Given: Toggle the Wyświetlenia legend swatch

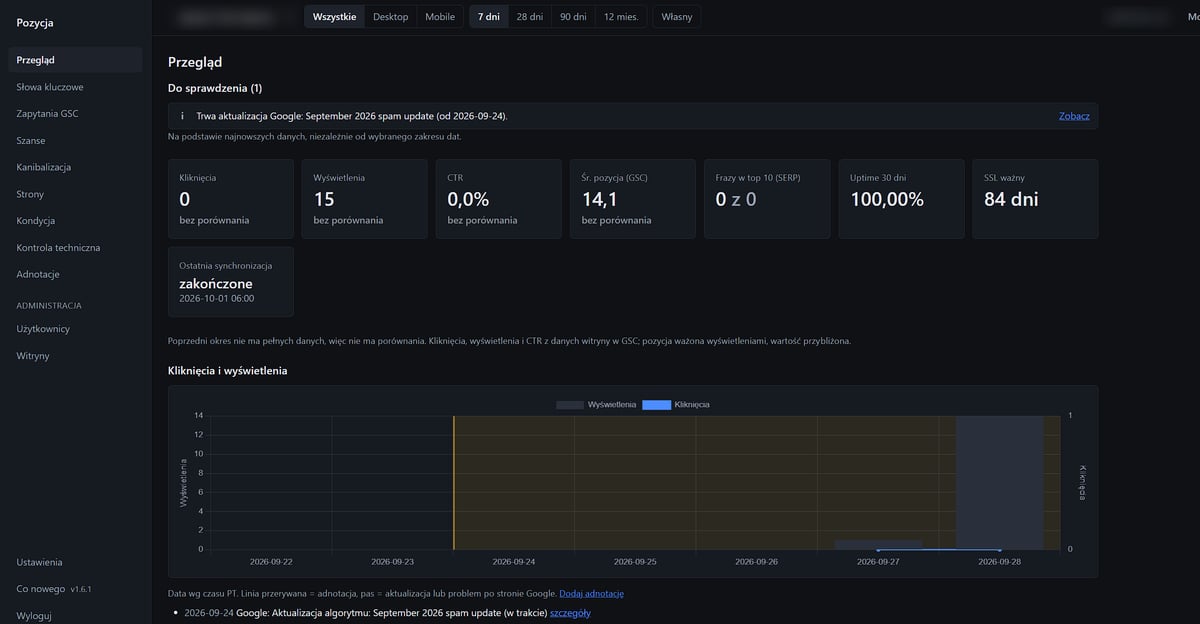Looking at the screenshot, I should click(x=570, y=404).
